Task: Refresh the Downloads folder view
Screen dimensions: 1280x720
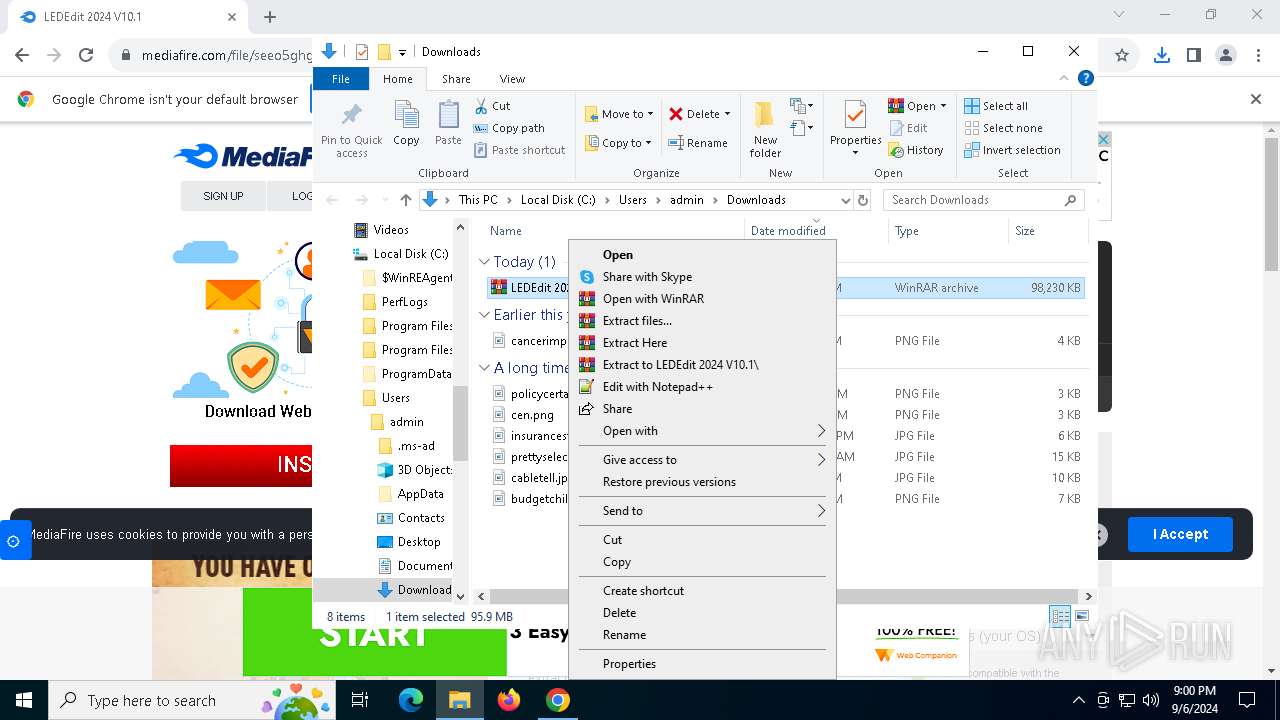Action: 865,200
